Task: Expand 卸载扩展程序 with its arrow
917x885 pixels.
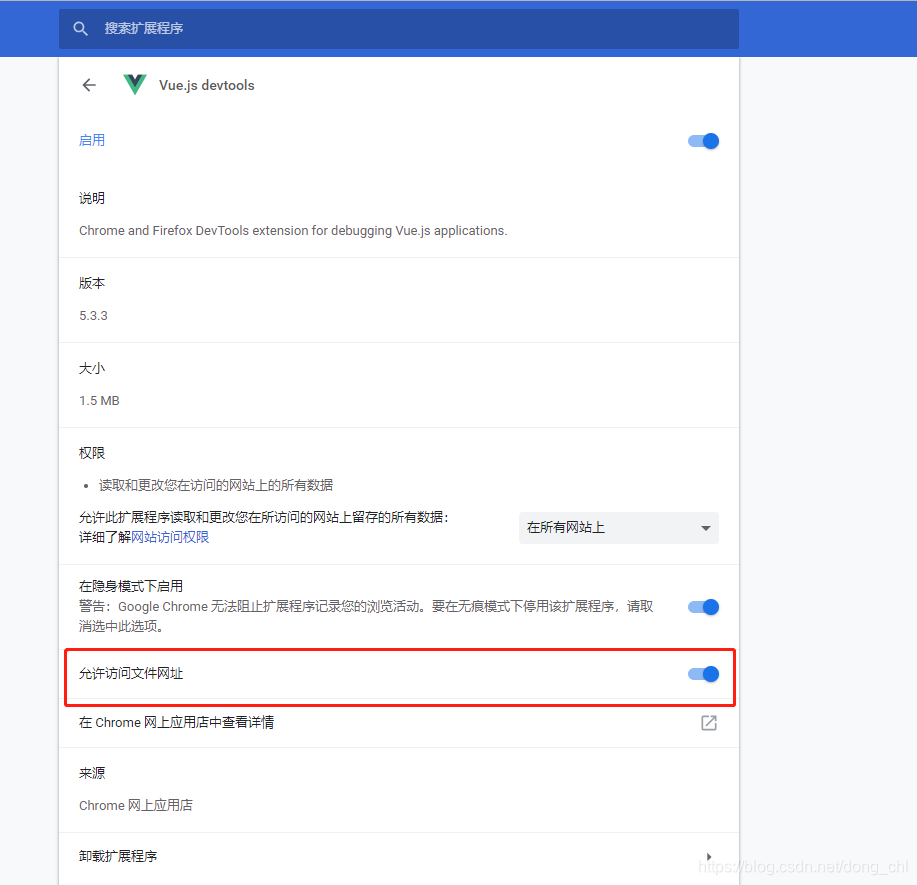Action: [709, 856]
